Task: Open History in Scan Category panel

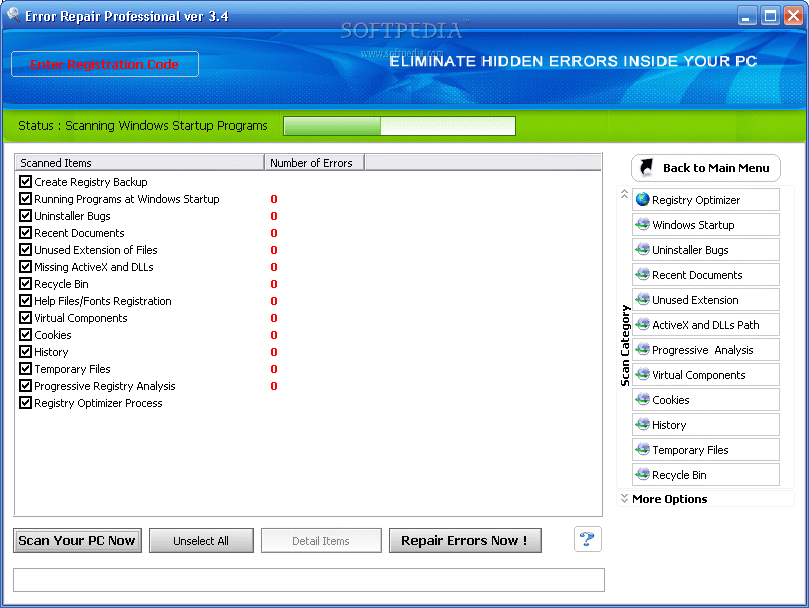Action: pos(706,425)
